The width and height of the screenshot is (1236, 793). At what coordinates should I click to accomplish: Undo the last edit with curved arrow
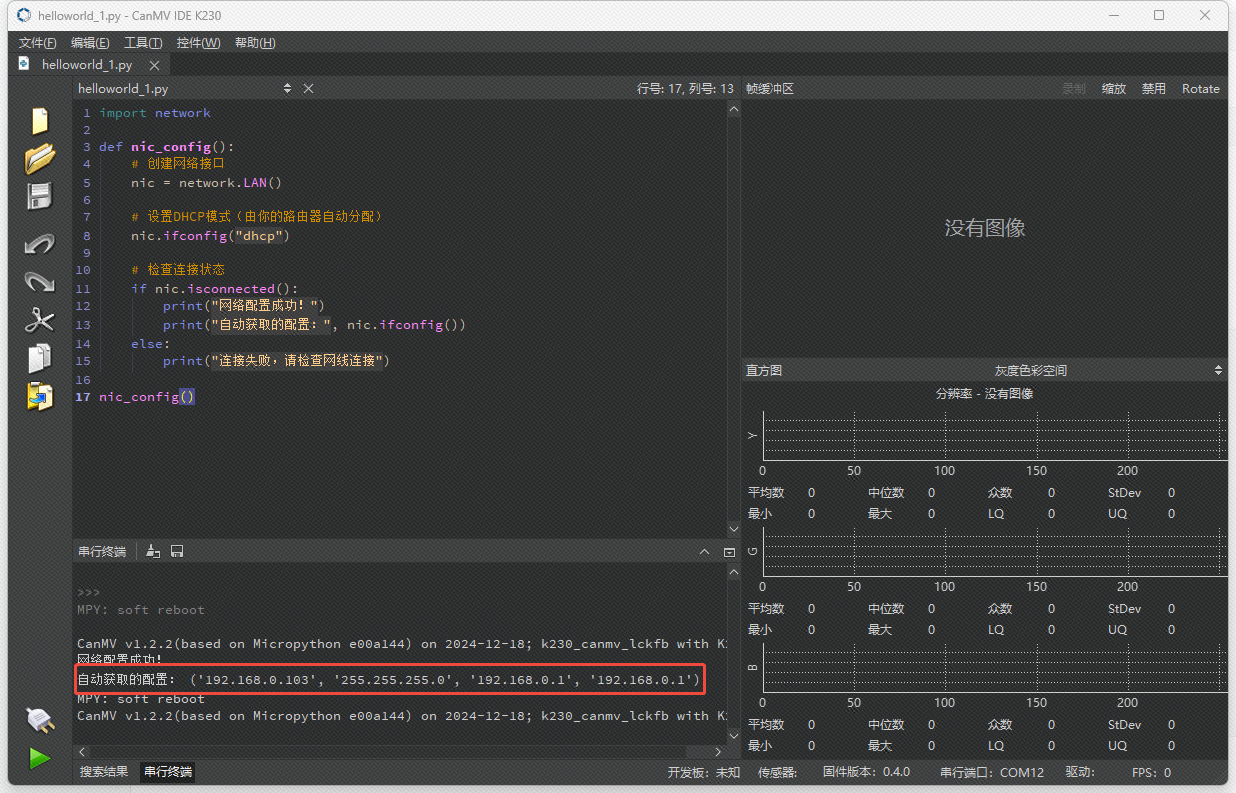(x=40, y=243)
